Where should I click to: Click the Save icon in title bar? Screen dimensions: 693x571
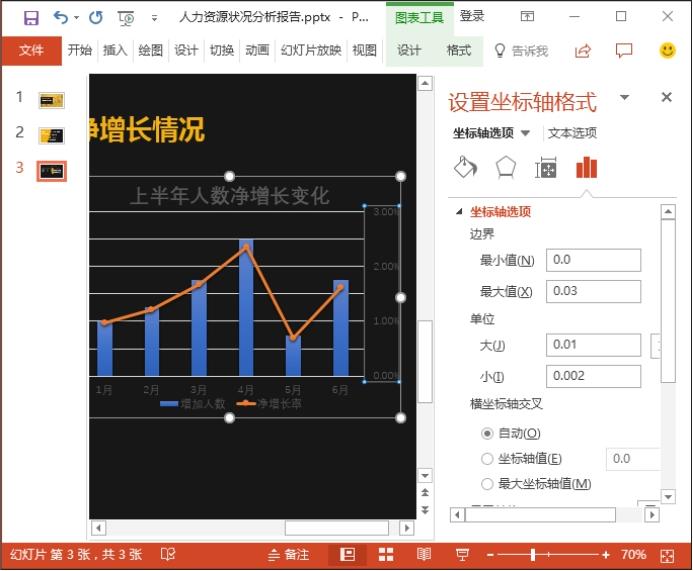coord(31,17)
